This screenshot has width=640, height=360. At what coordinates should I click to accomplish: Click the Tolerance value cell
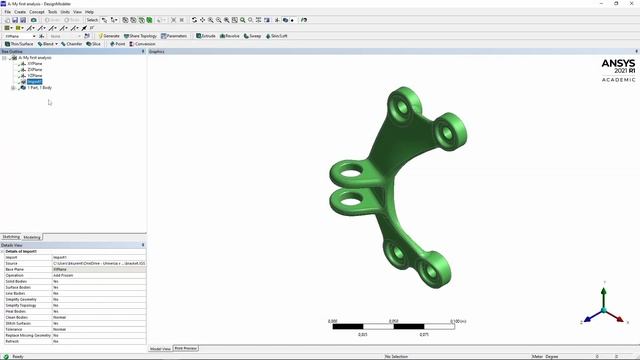[99, 329]
